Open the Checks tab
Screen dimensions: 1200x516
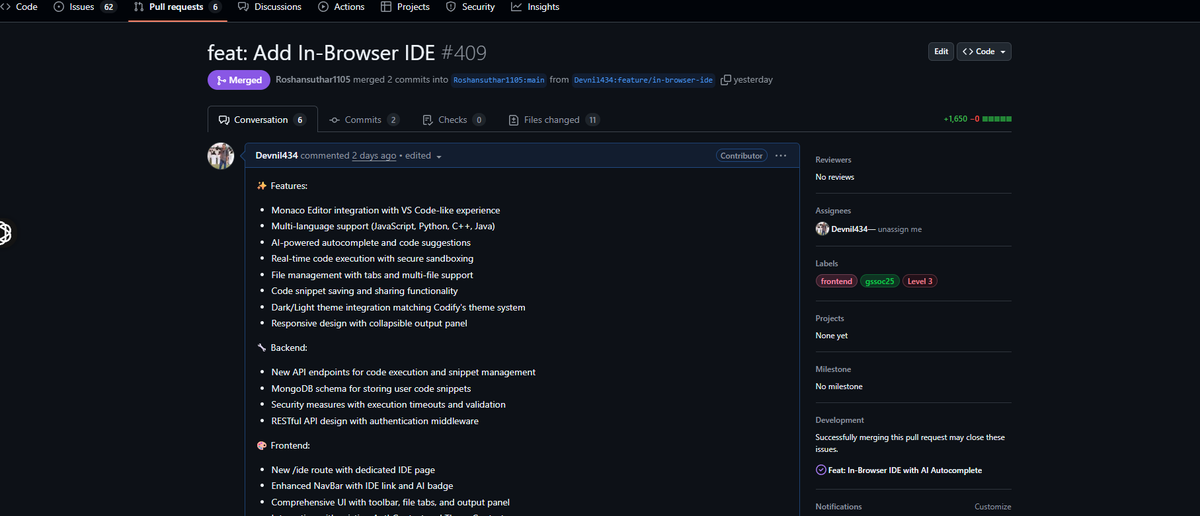[454, 120]
